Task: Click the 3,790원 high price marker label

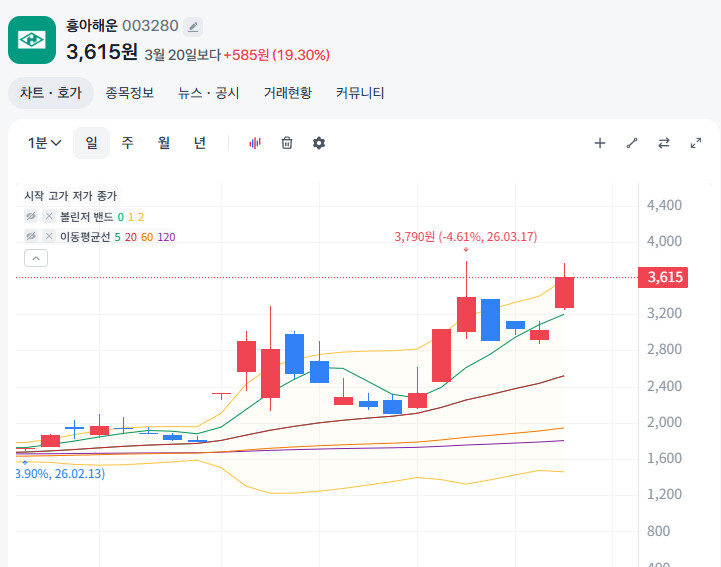Action: pyautogui.click(x=466, y=237)
